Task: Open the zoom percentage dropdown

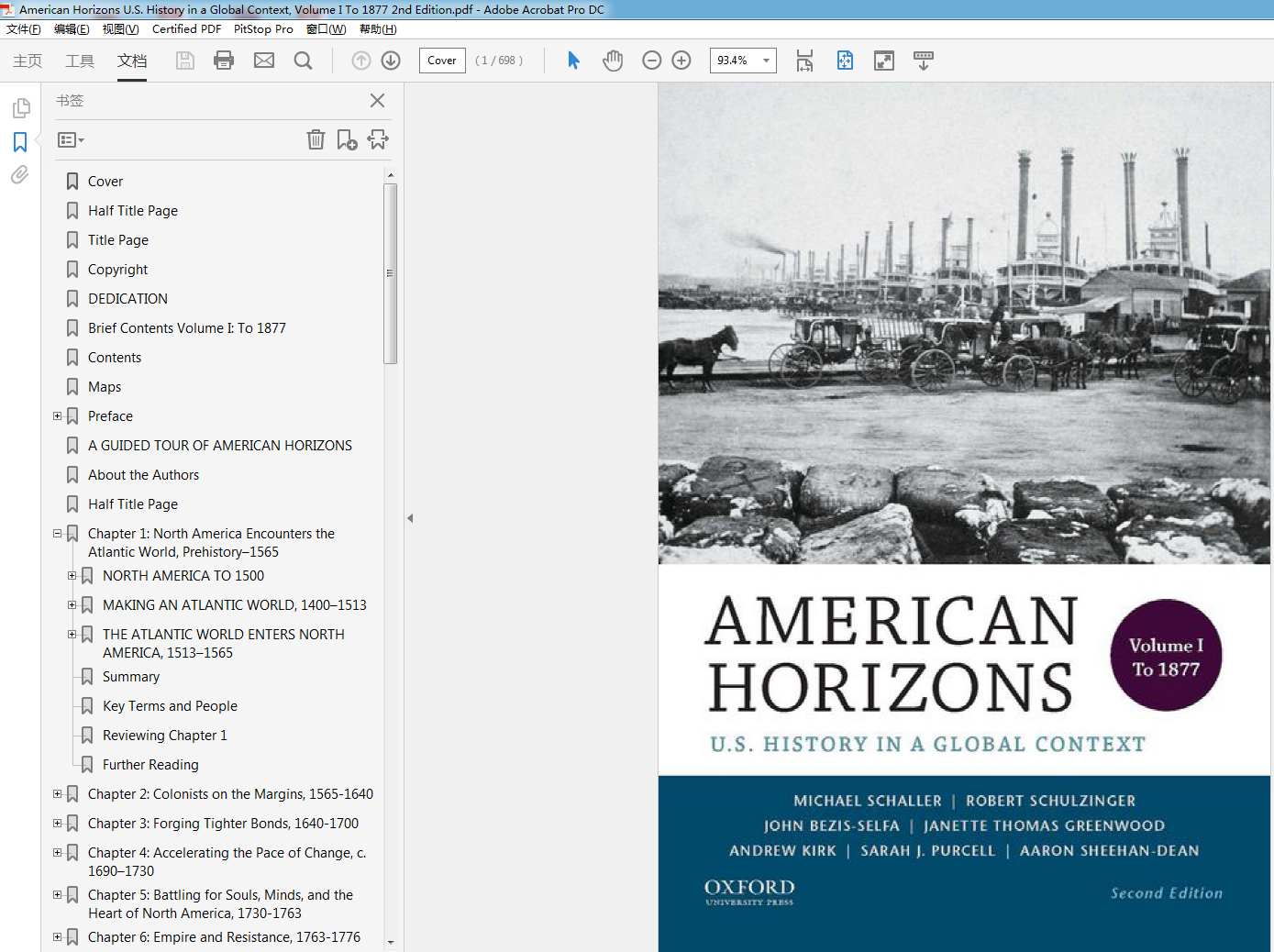Action: [x=766, y=61]
